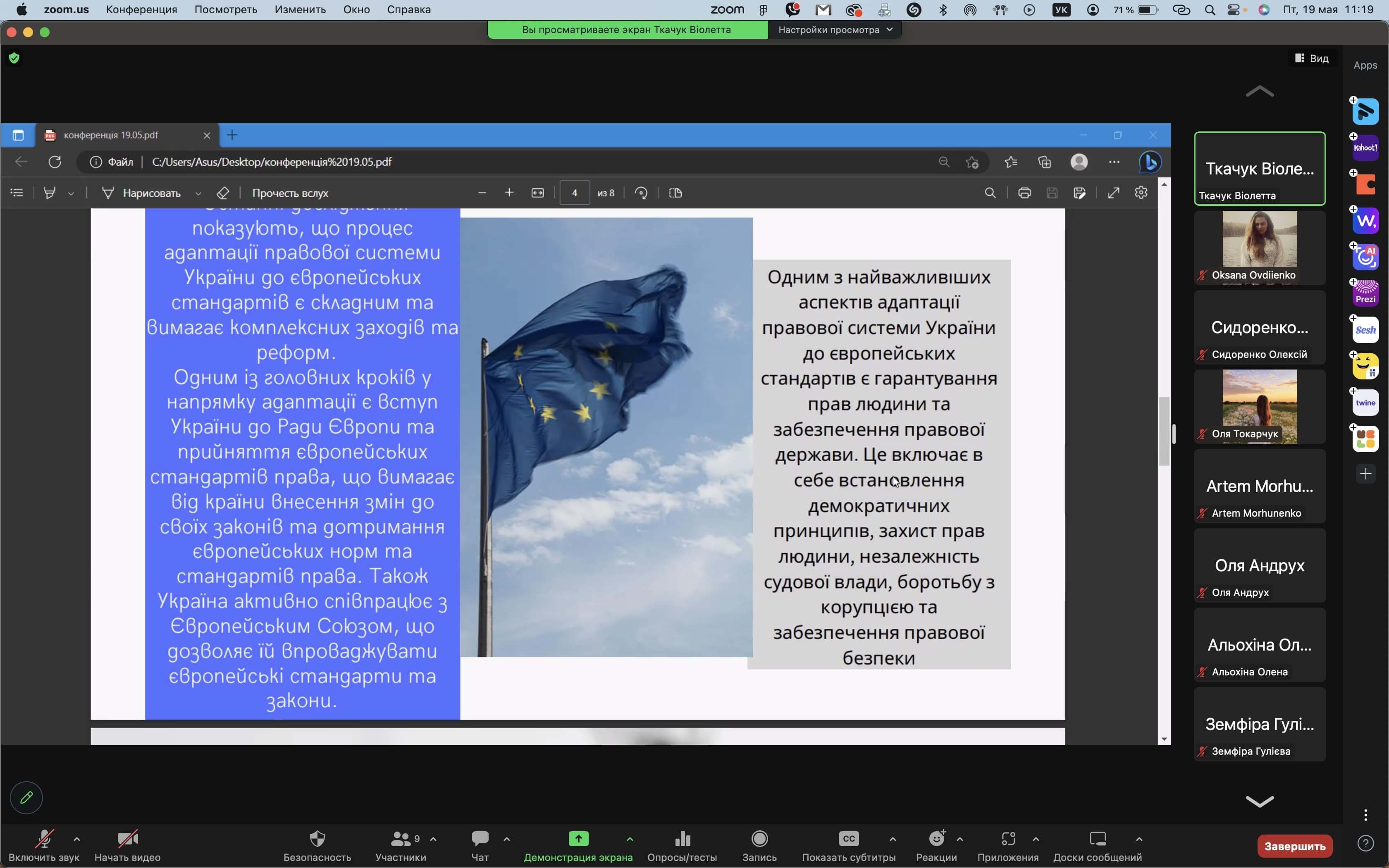Click the PDF viewer vertical scrollbar thumb
1389x868 pixels.
(1164, 431)
